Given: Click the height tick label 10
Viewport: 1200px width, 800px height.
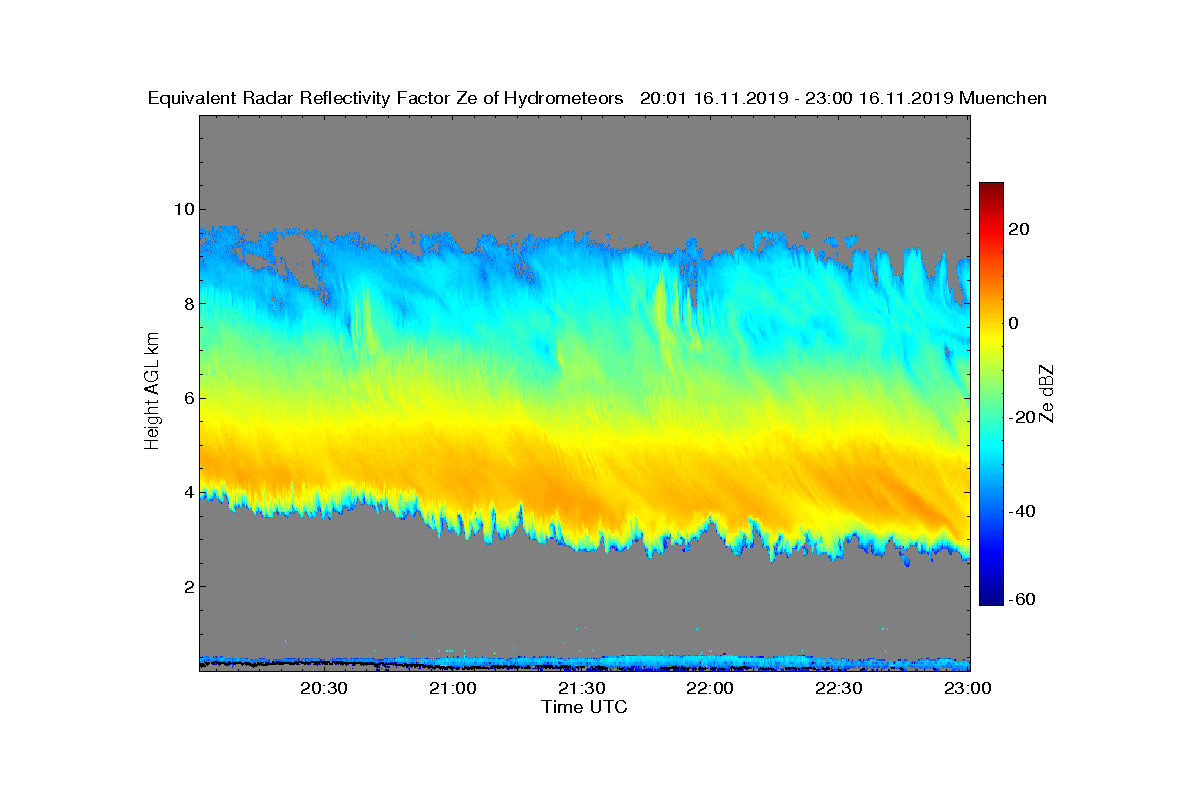Looking at the screenshot, I should [x=183, y=209].
